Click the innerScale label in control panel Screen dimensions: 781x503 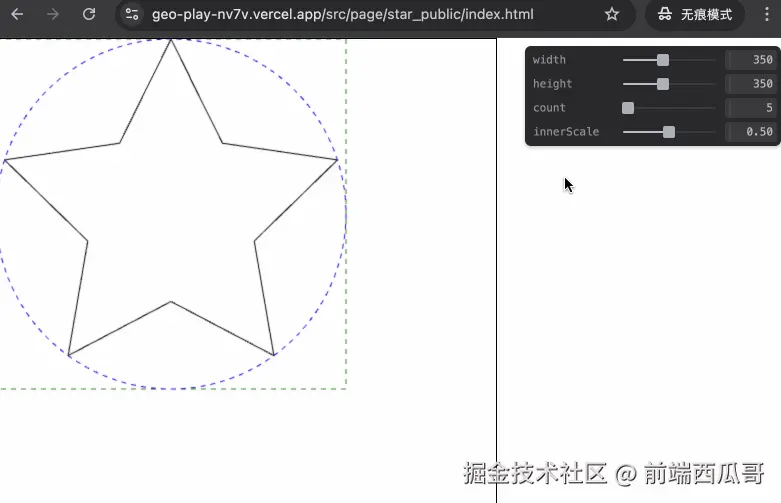click(566, 131)
